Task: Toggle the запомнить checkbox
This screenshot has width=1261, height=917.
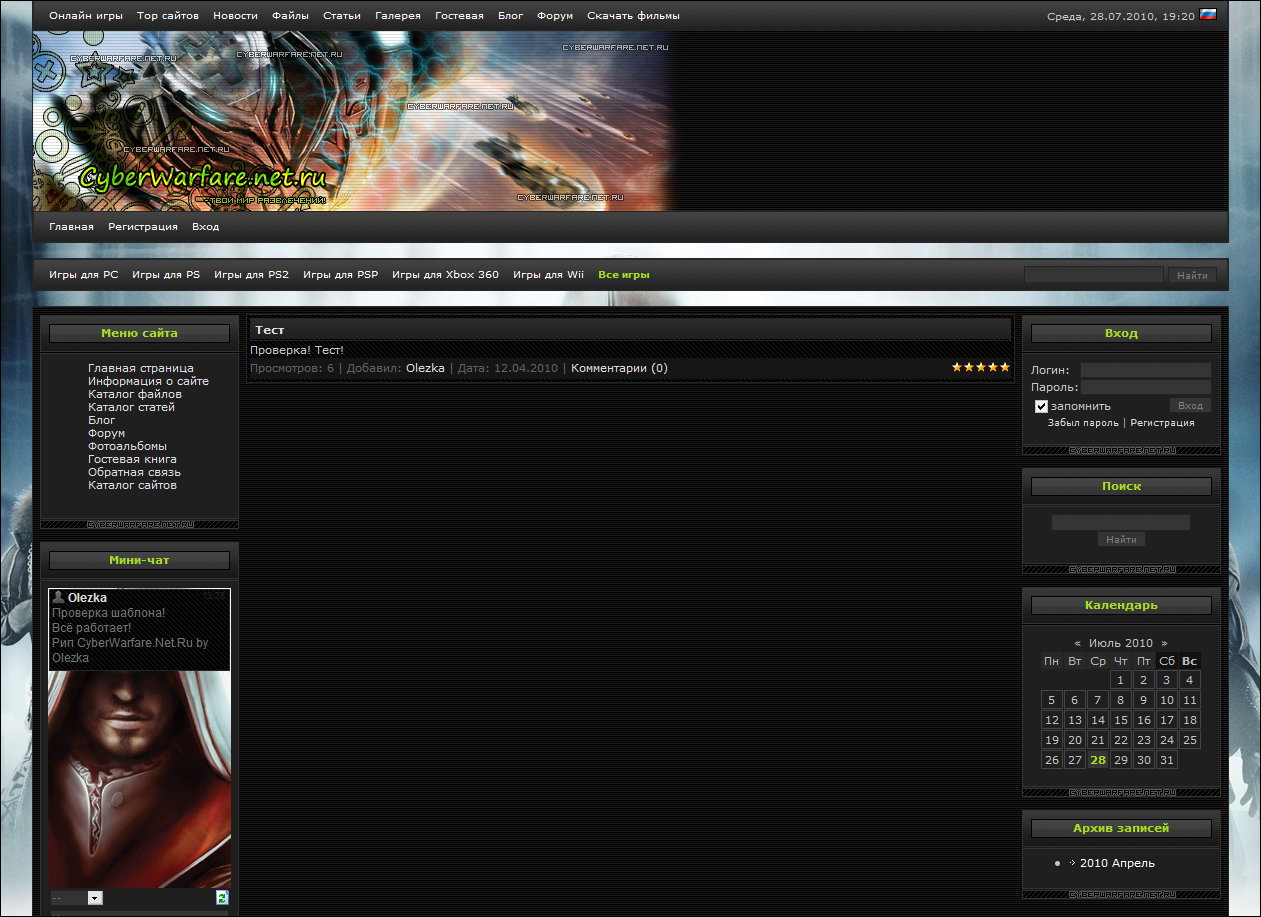Action: (1041, 406)
